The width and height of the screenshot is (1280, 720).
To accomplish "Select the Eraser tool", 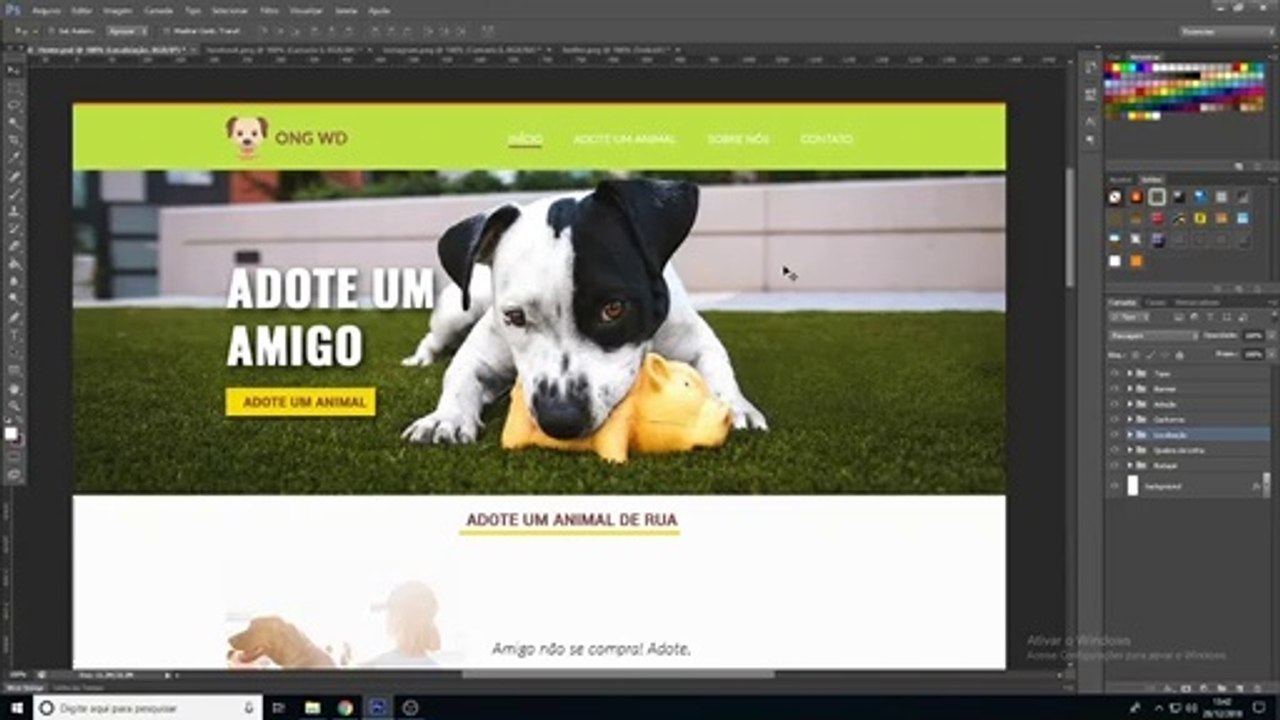I will (14, 245).
